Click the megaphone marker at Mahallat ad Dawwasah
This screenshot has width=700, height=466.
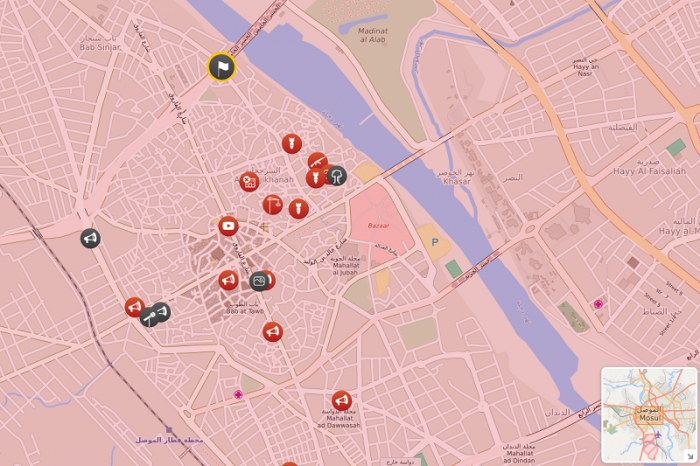coord(342,401)
